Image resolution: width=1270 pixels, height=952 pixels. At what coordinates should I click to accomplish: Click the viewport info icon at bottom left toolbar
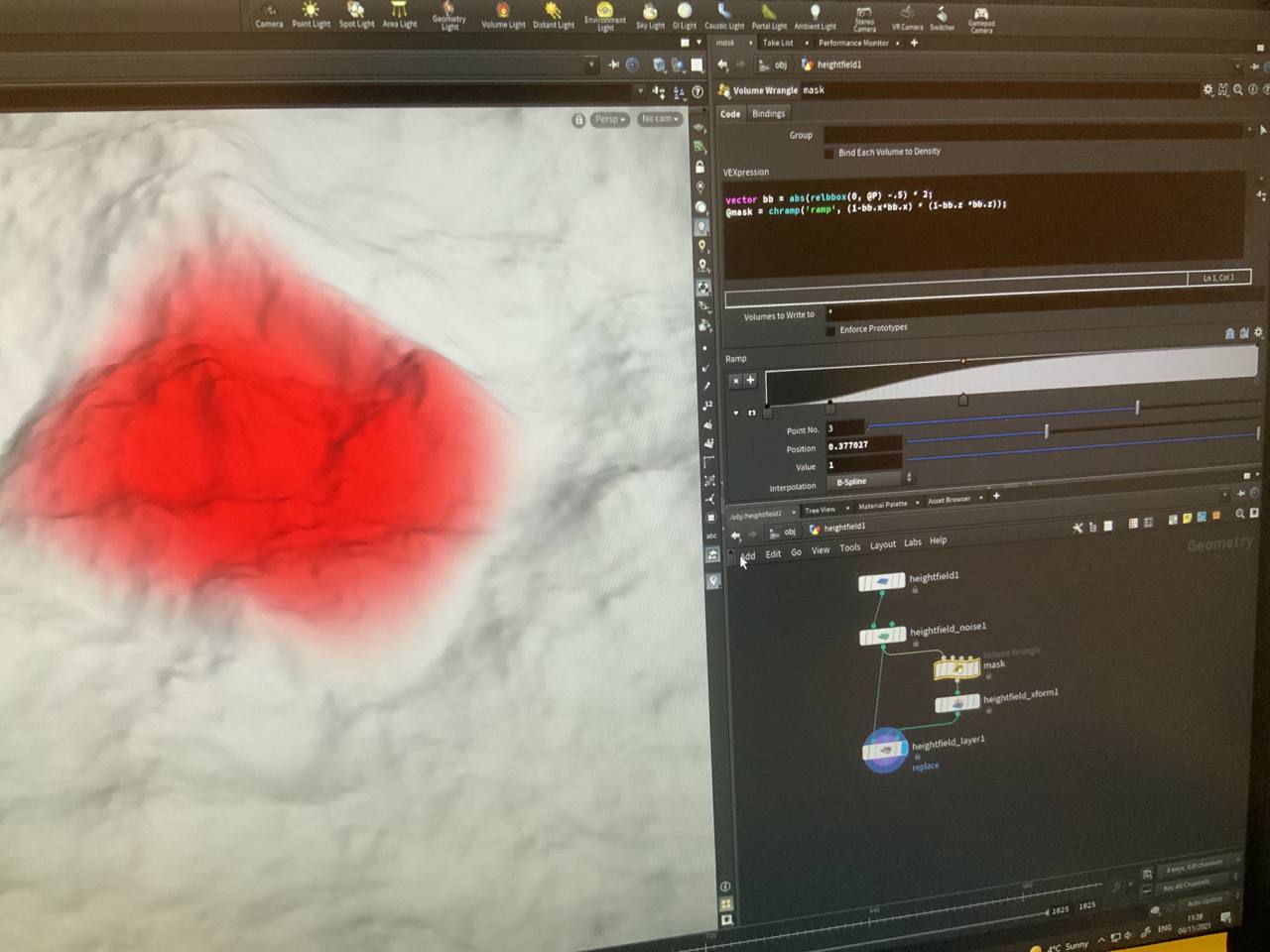point(725,886)
